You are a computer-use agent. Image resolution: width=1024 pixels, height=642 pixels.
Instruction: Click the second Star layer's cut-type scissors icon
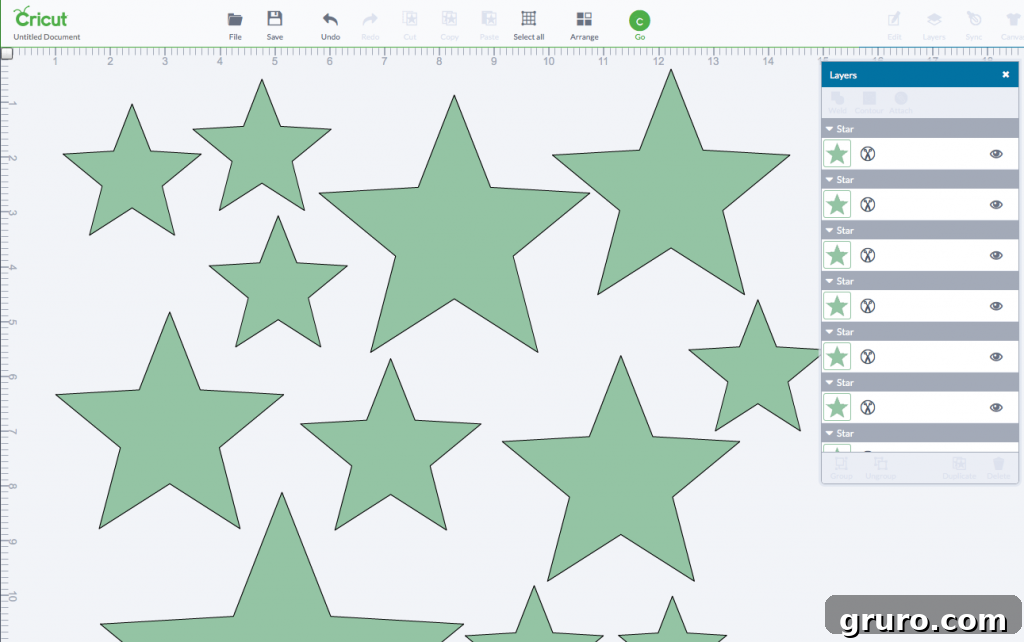click(867, 205)
